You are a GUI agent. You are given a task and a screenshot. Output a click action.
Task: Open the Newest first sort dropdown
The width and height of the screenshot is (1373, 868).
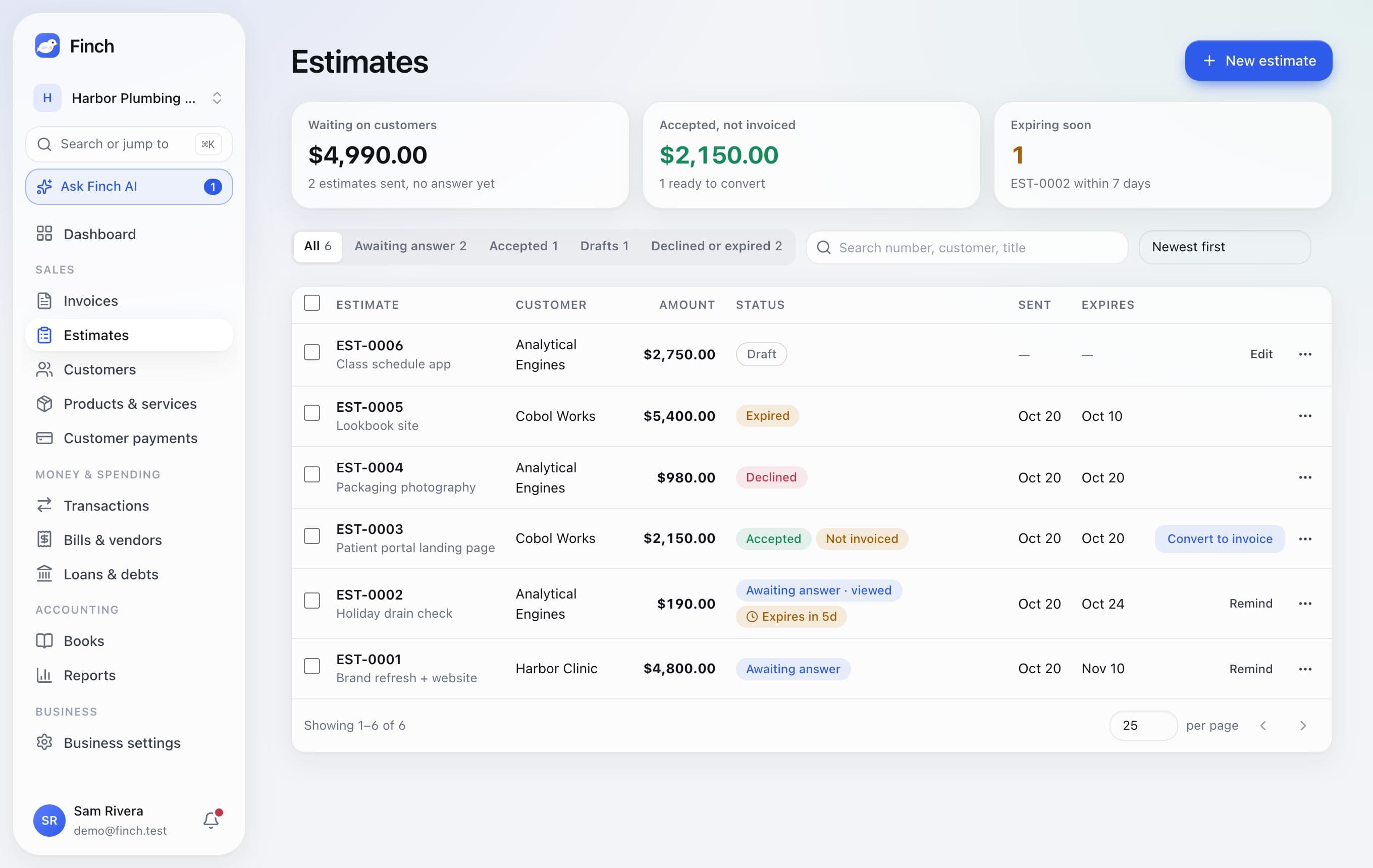[1224, 247]
